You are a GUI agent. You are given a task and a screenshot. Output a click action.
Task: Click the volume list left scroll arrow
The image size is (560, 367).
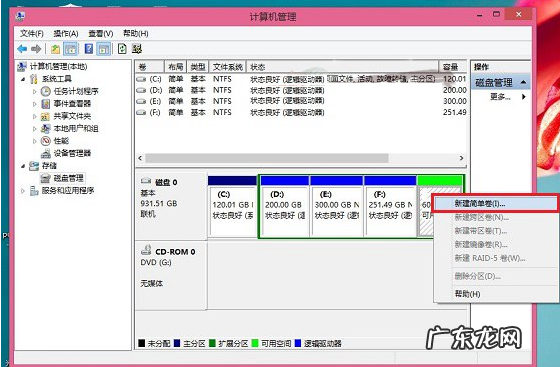point(140,158)
